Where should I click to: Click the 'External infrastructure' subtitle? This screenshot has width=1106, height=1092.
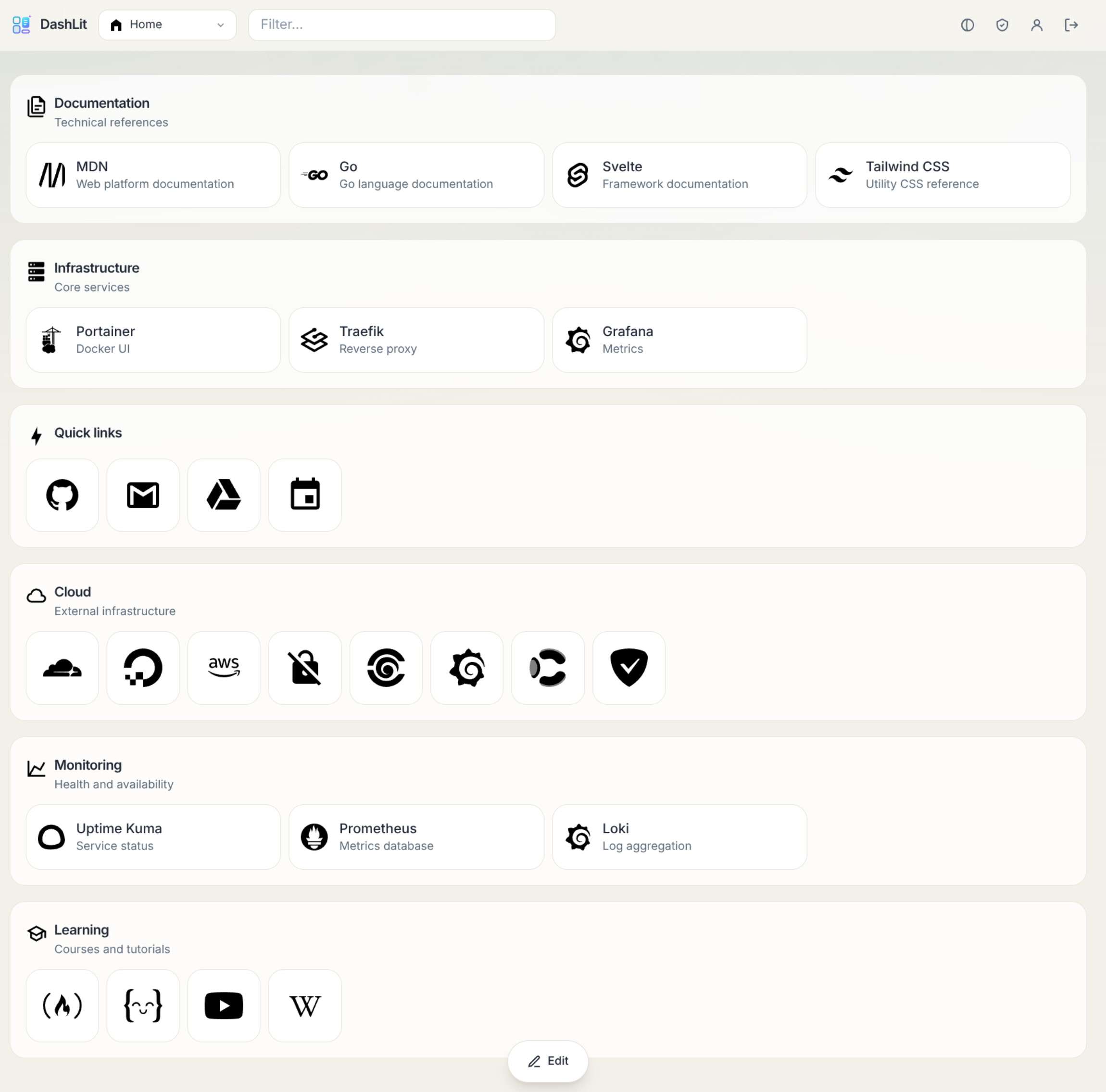coord(115,611)
